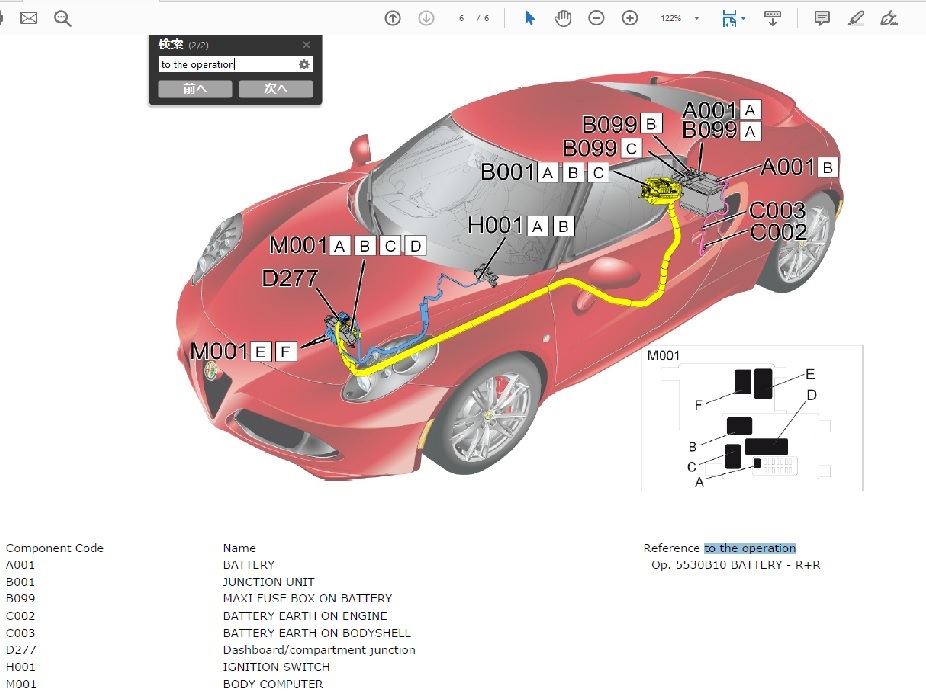This screenshot has height=692, width=926.
Task: Click the C002 label on diagram
Action: 778,232
